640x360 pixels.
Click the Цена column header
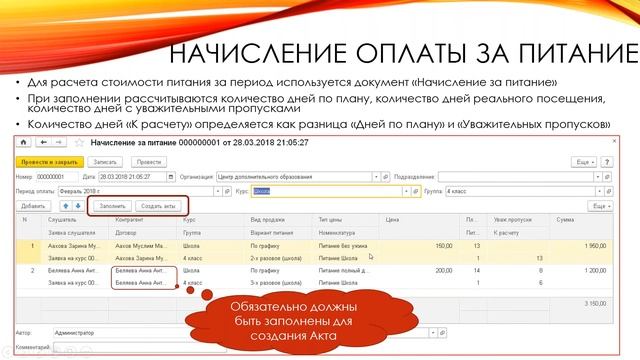click(x=392, y=220)
